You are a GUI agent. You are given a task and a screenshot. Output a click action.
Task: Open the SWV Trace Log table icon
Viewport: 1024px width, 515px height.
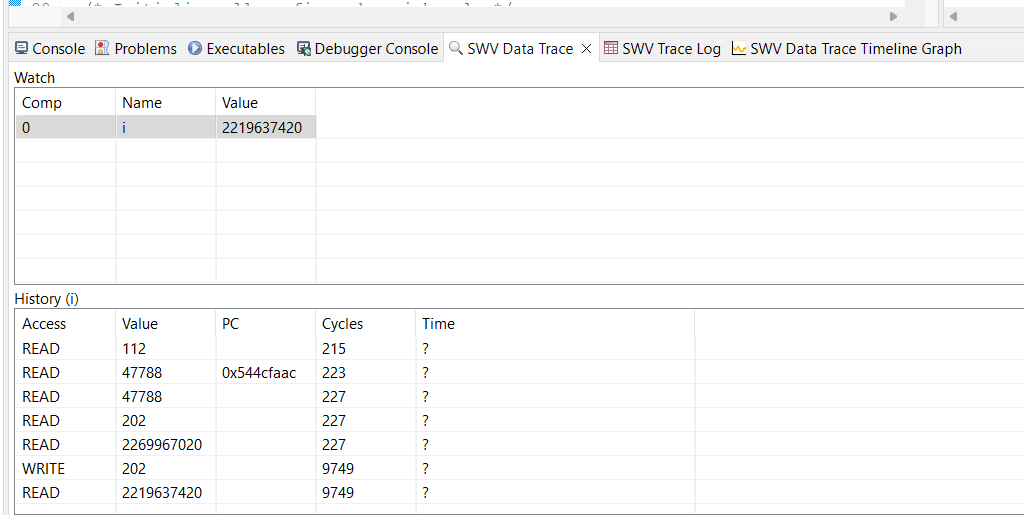point(611,48)
